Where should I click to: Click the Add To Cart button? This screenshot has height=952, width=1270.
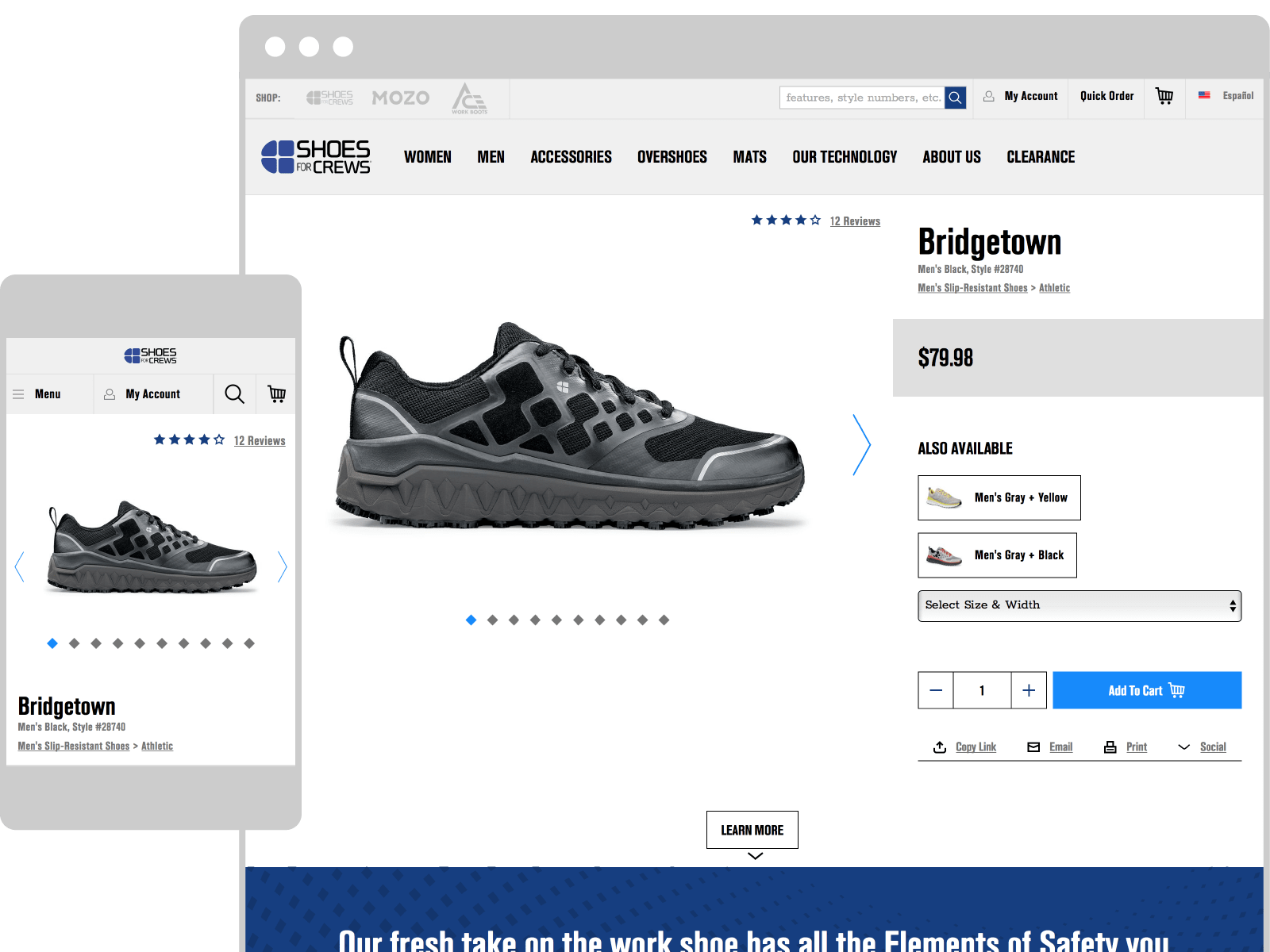coord(1146,690)
